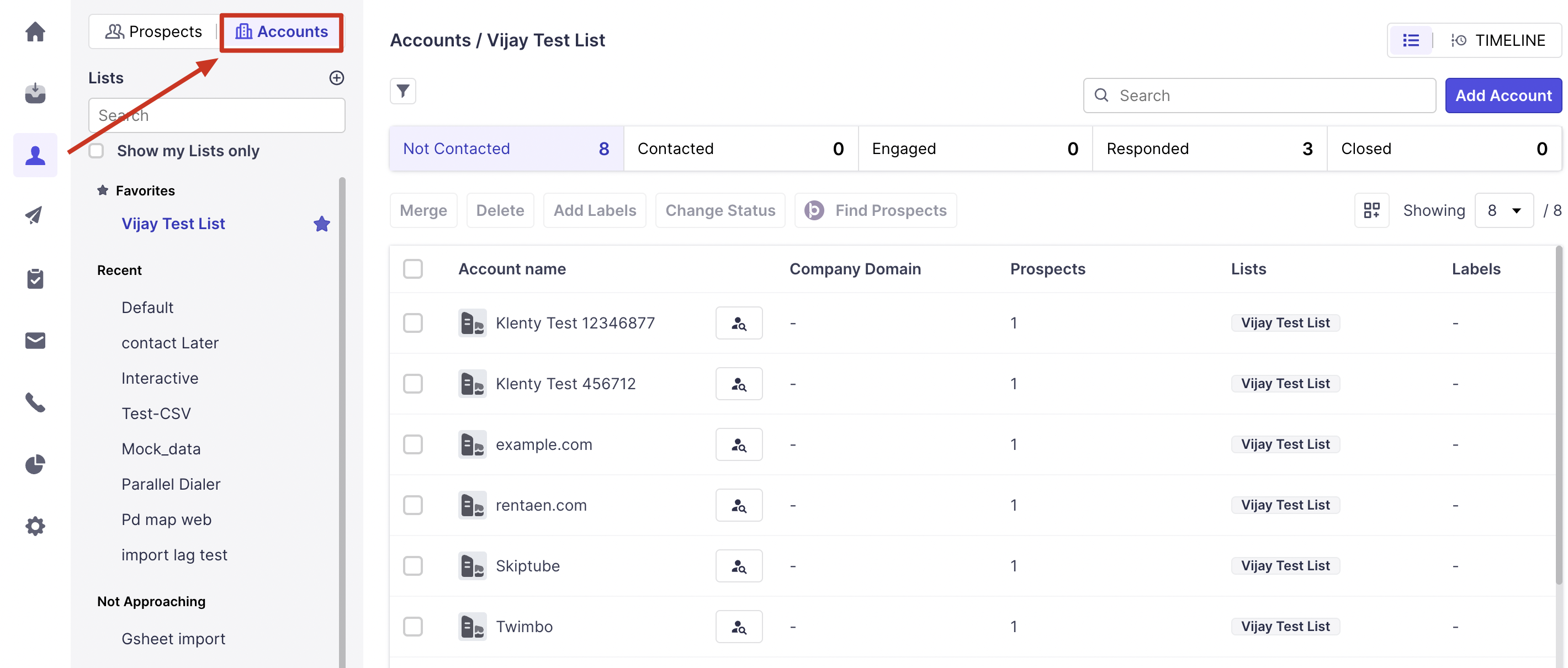
Task: Open the home icon in sidebar
Action: tap(35, 31)
